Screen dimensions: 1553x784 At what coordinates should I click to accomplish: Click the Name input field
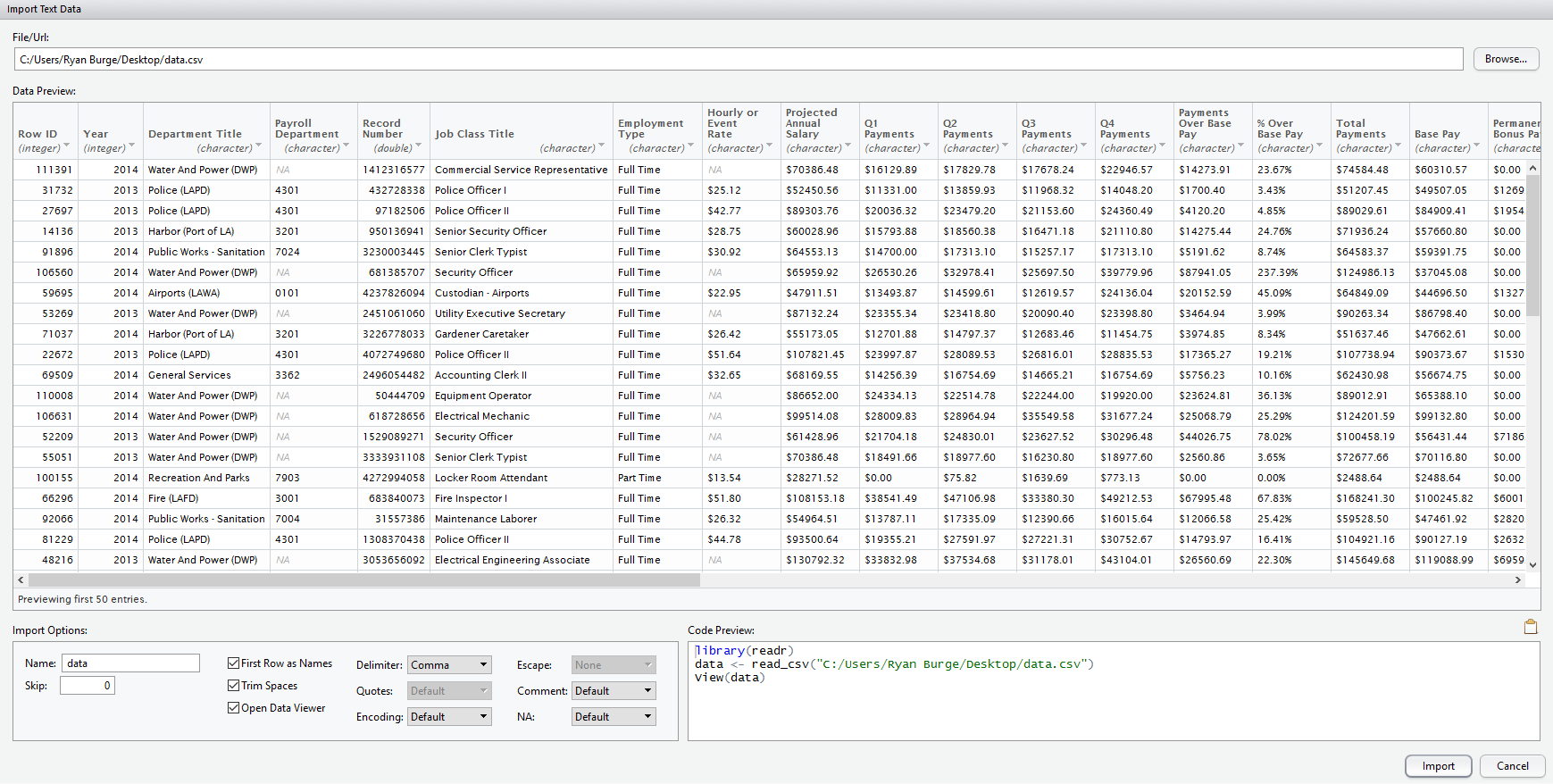point(130,663)
